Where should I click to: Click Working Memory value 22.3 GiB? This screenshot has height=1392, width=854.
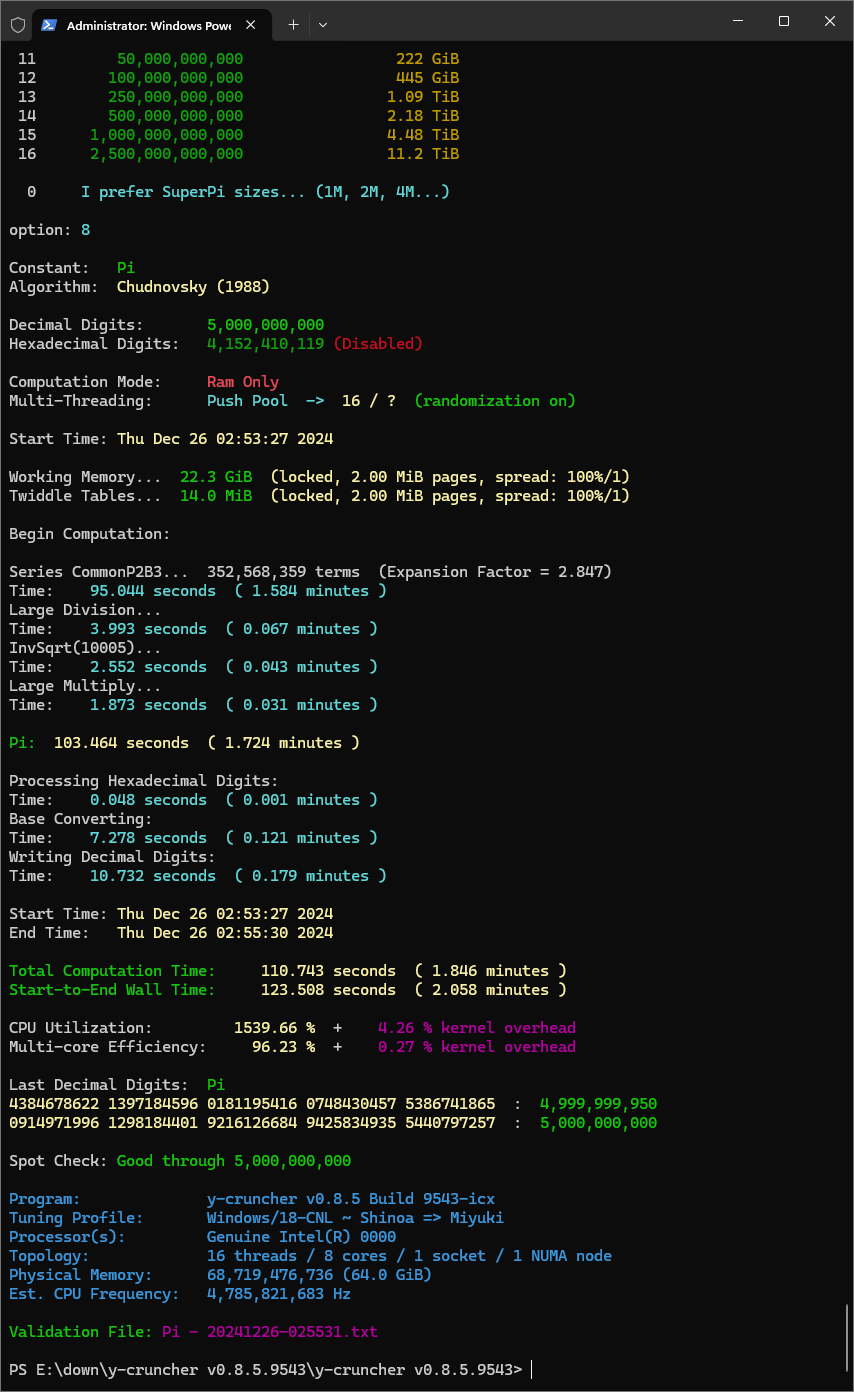coord(216,477)
